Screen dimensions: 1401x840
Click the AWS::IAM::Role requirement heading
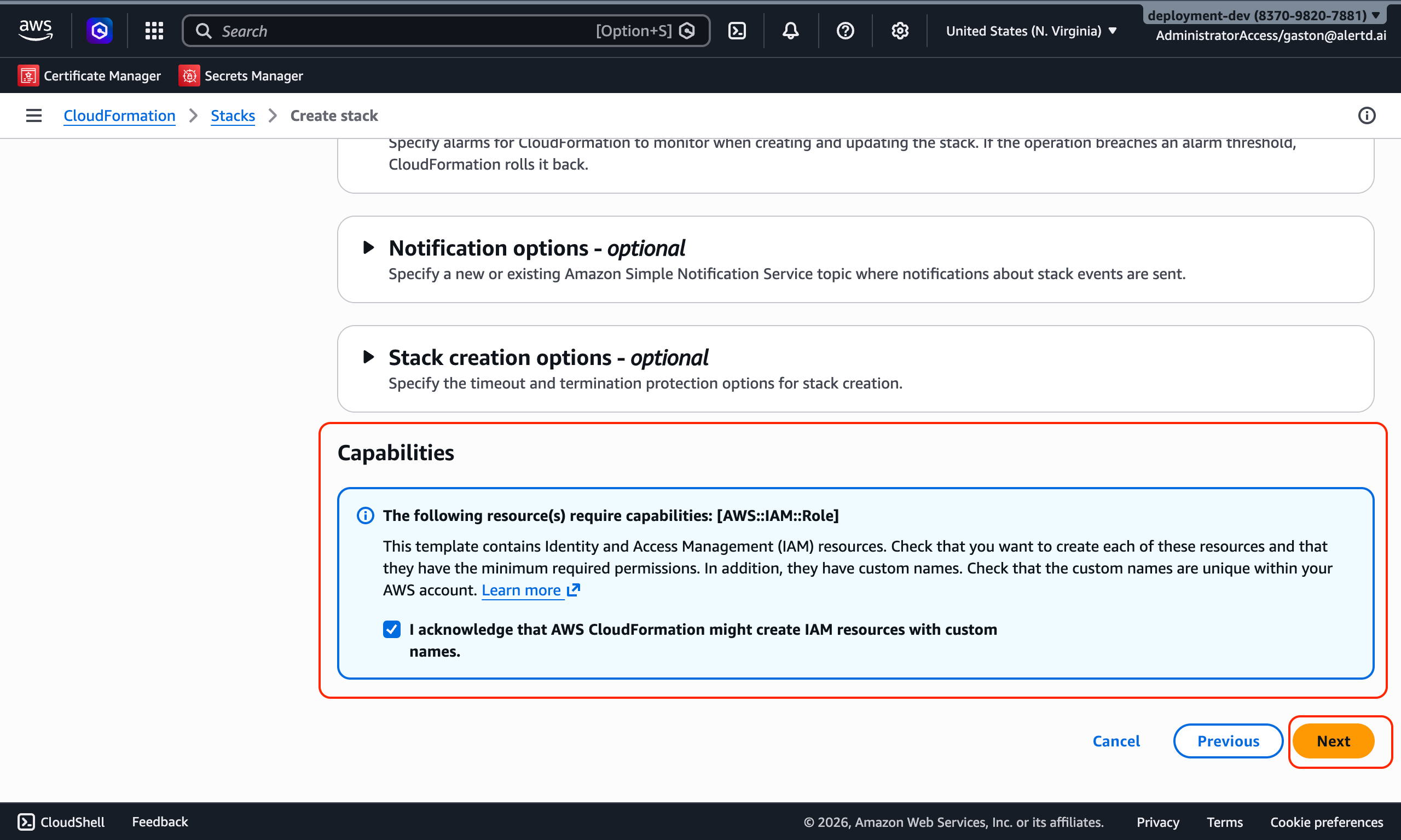click(x=611, y=515)
